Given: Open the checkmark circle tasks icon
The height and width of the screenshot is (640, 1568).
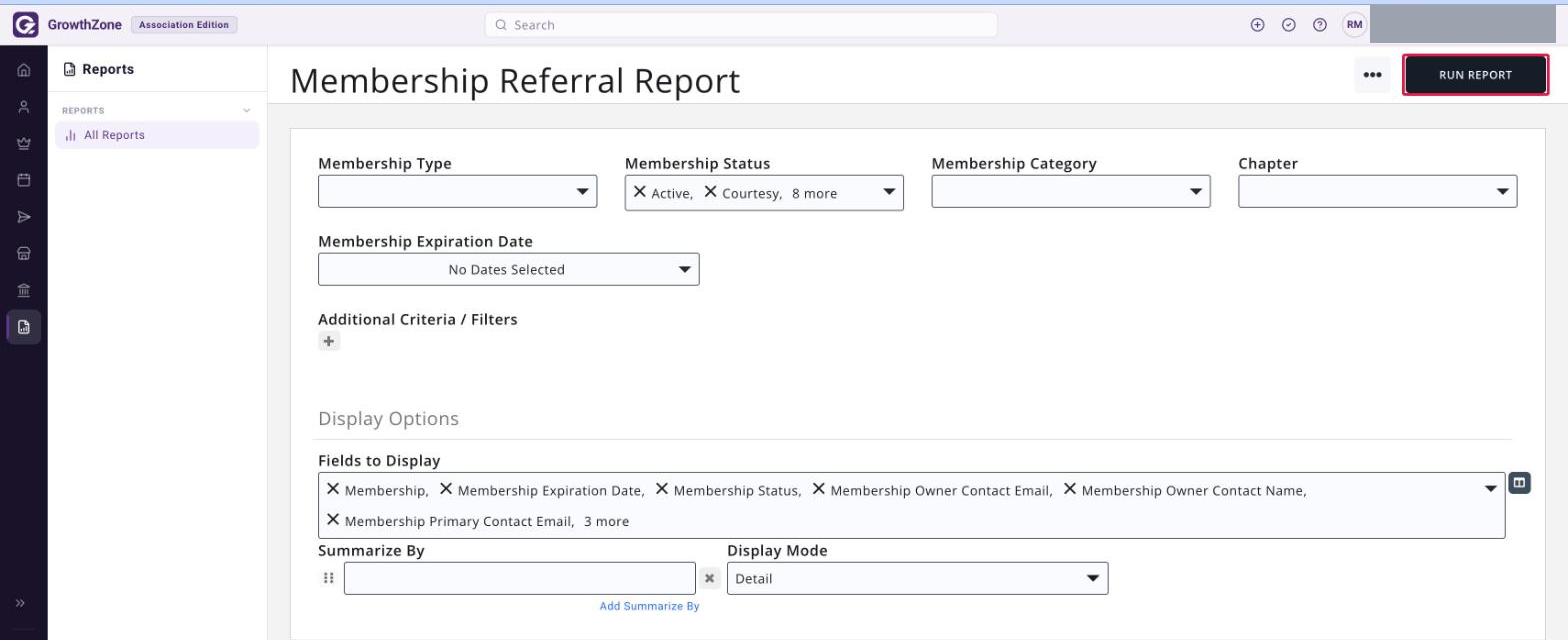Looking at the screenshot, I should tap(1289, 25).
